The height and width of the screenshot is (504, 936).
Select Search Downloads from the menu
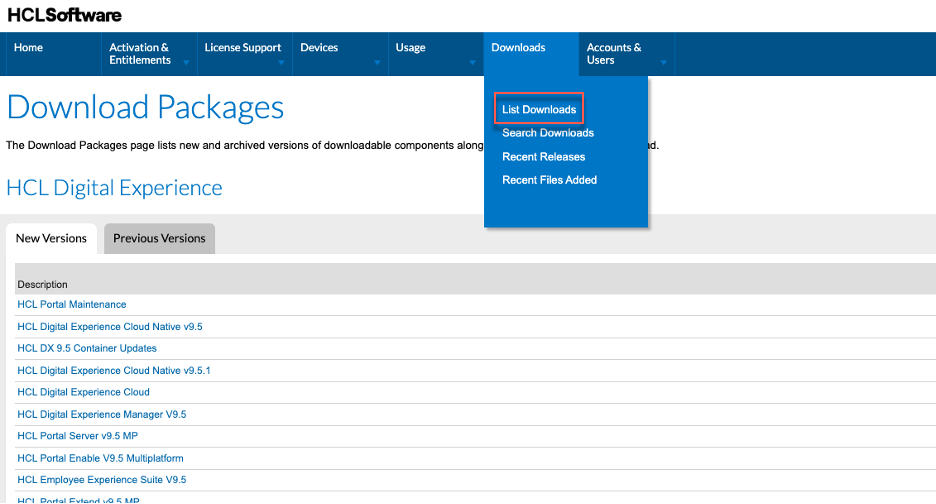pyautogui.click(x=547, y=133)
